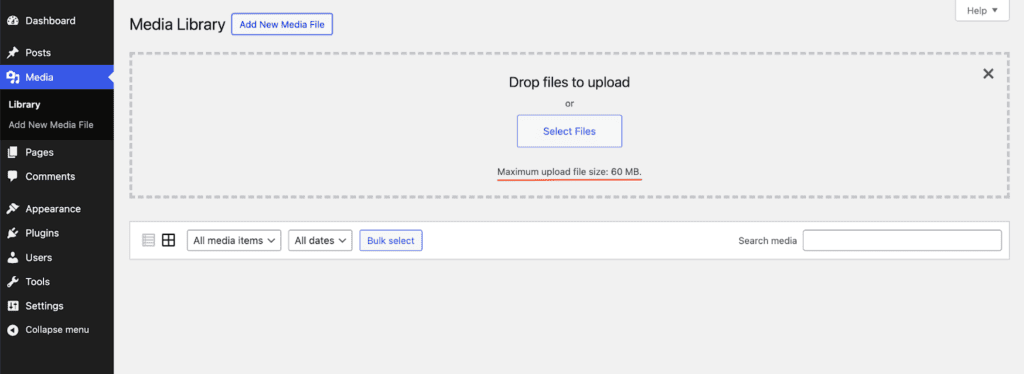Click the Bulk select button

[391, 240]
